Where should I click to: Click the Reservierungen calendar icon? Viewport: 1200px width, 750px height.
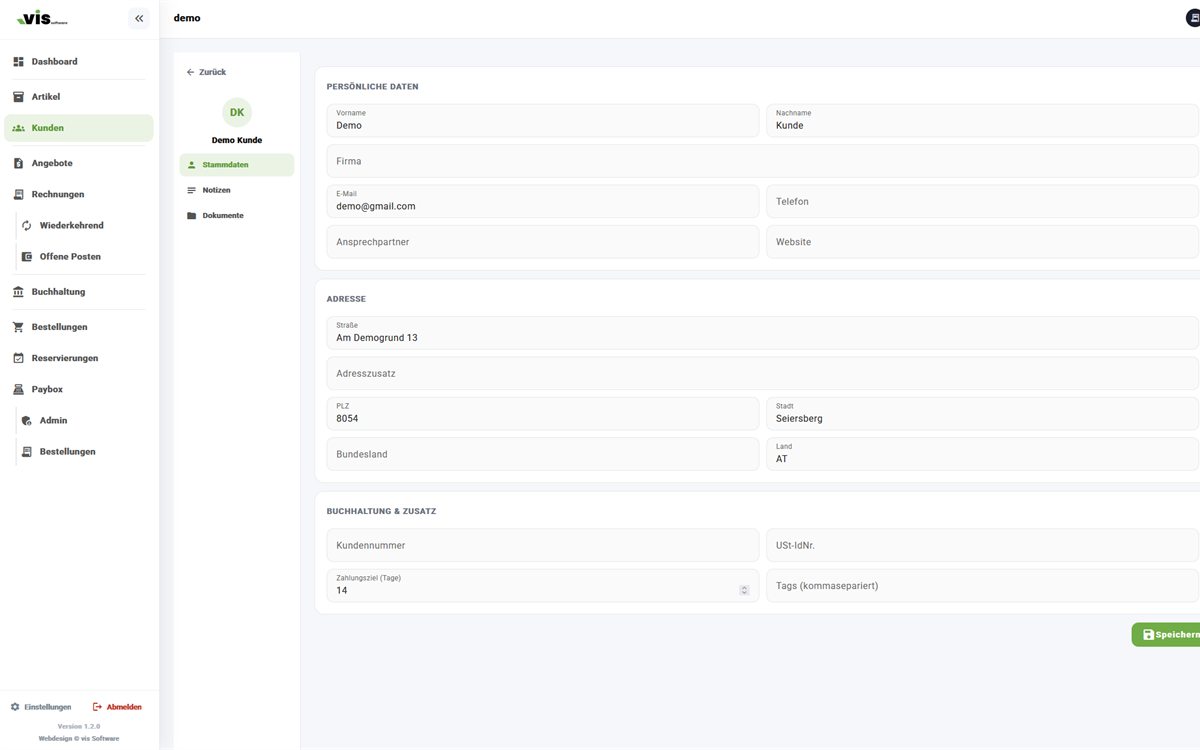click(18, 358)
